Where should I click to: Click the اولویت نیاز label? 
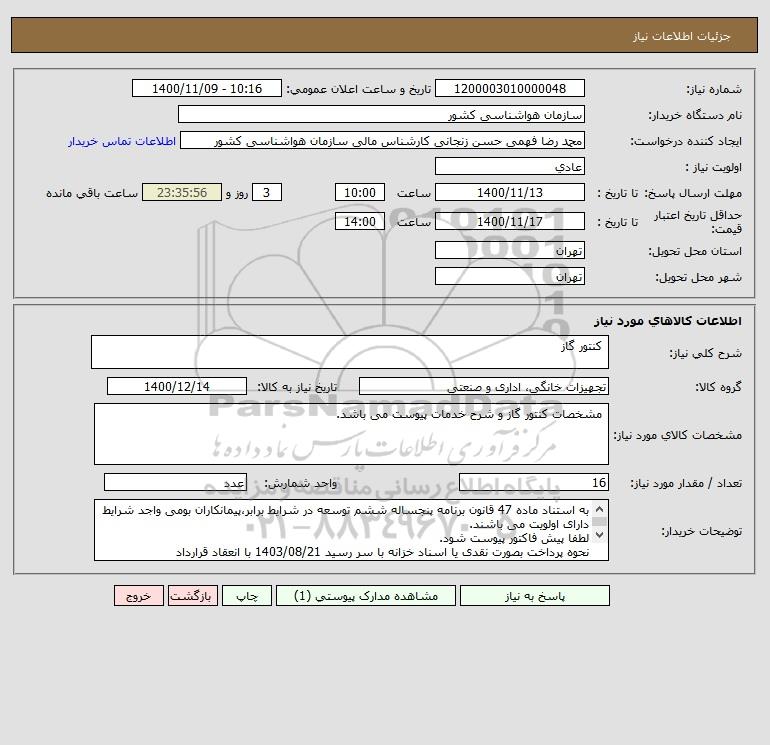click(714, 167)
